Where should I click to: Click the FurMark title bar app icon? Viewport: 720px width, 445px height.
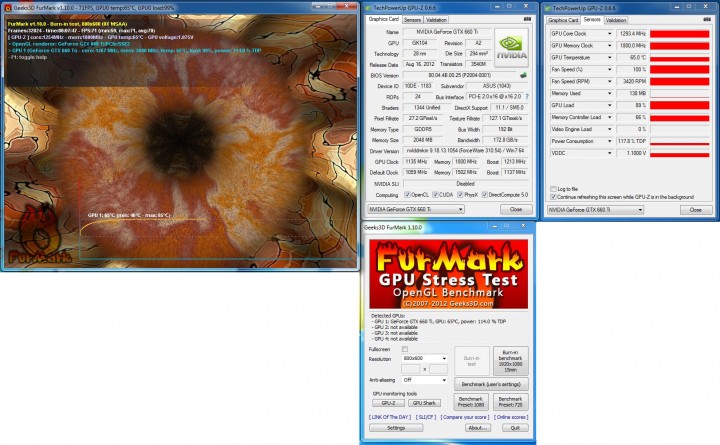click(7, 7)
